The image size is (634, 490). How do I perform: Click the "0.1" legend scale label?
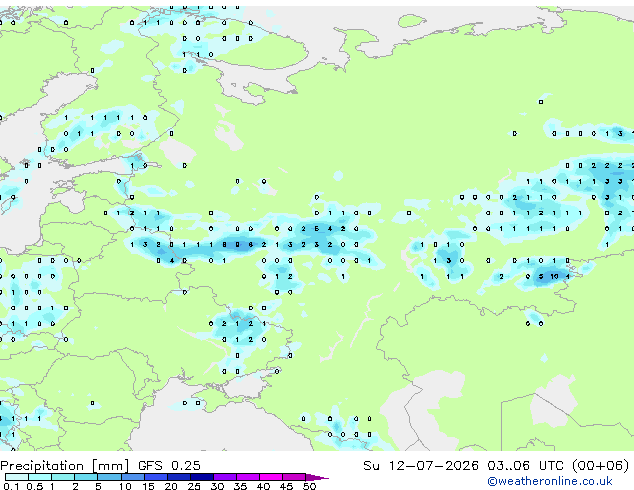click(11, 486)
